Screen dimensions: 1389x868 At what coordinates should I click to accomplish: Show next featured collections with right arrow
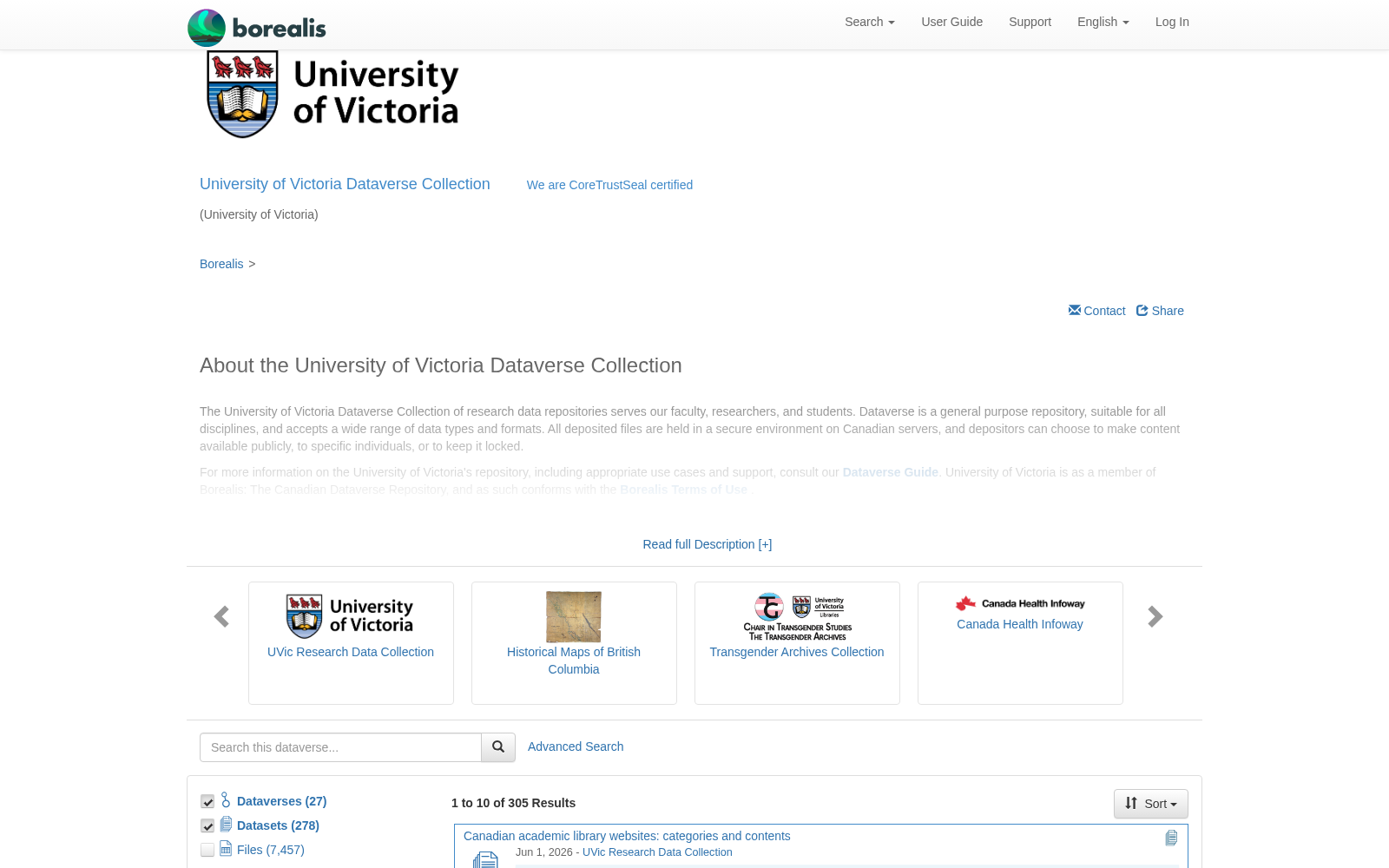pos(1155,616)
